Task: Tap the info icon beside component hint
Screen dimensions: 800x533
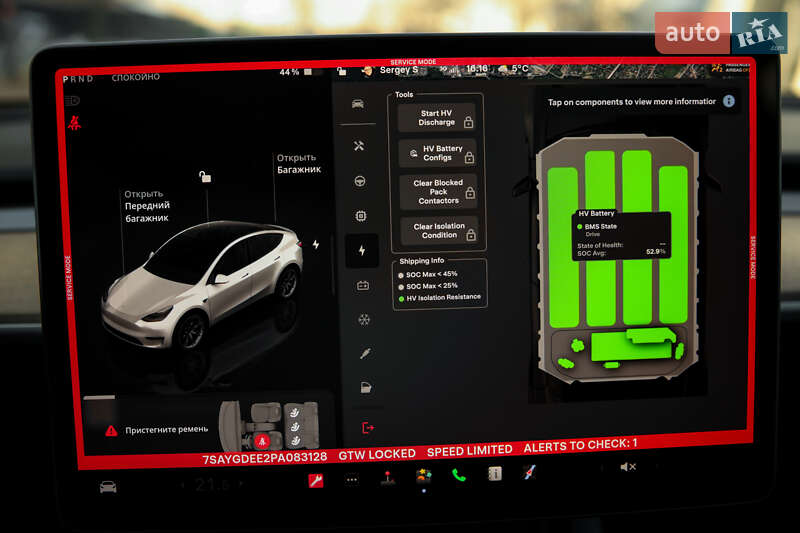Action: (x=729, y=101)
